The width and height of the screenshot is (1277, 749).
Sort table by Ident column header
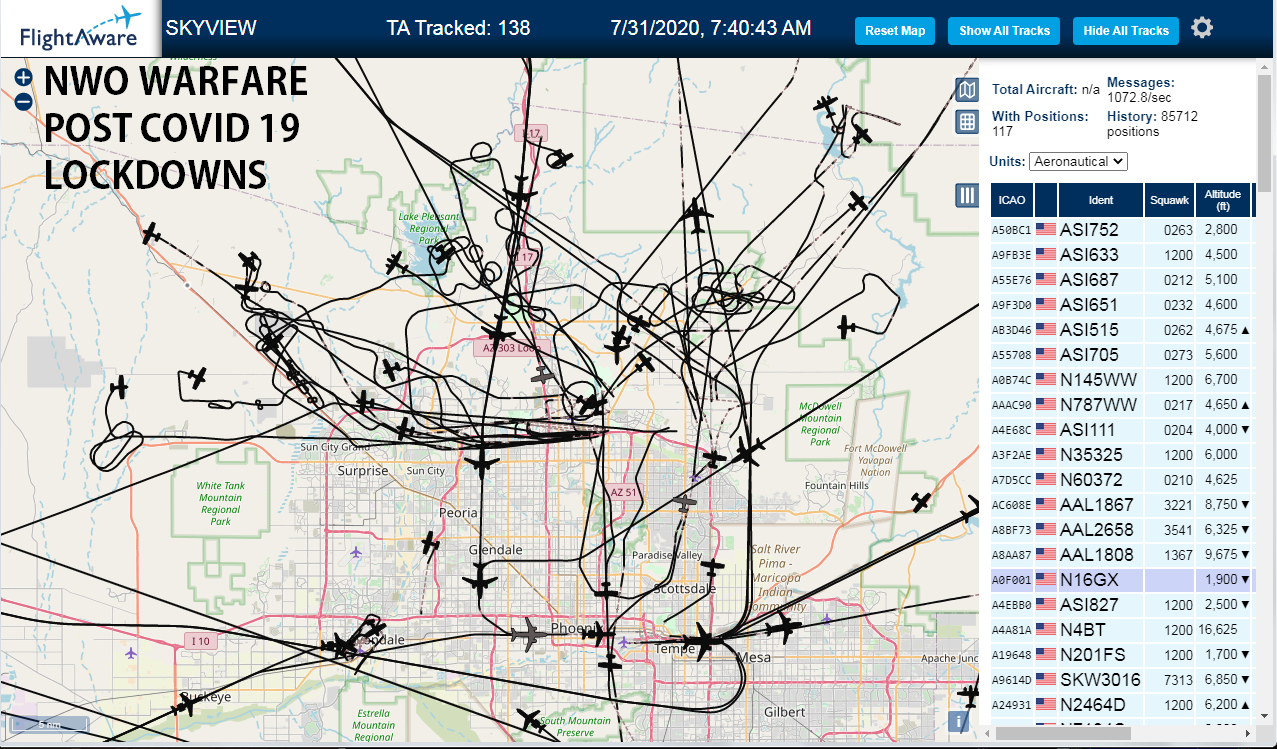tap(1101, 200)
